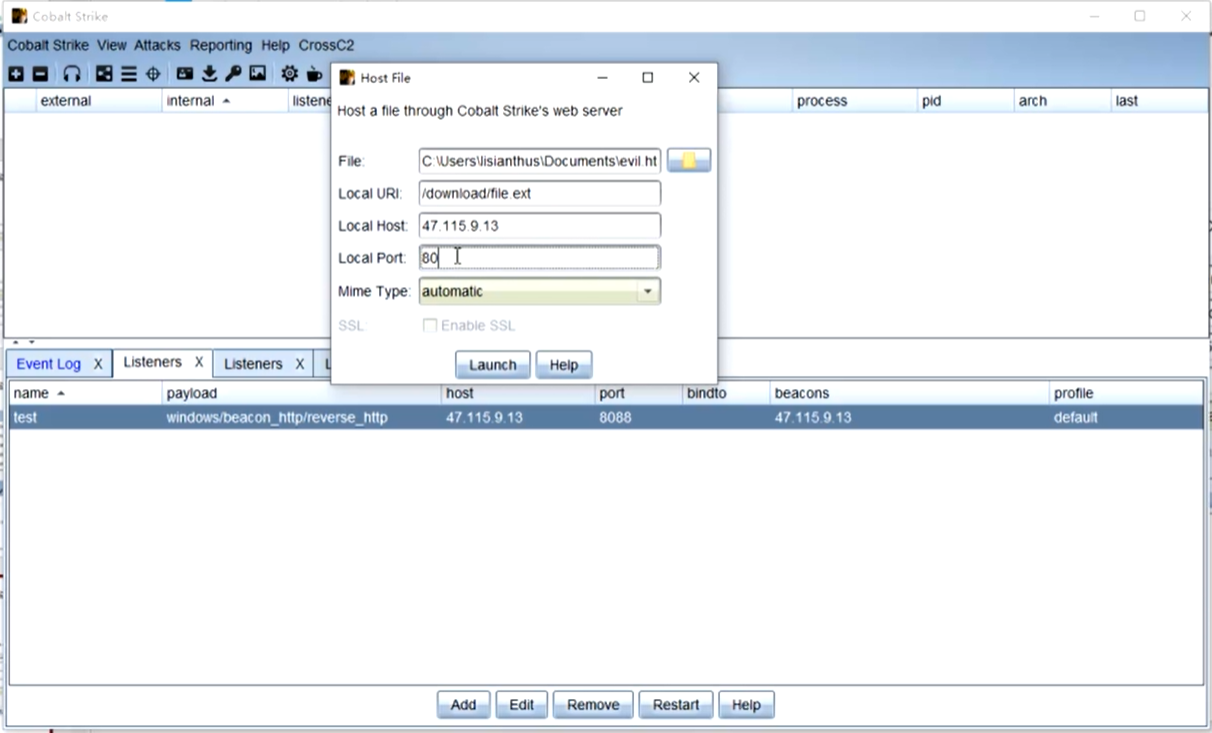
Task: Switch to Pivot Graph view icon
Action: click(x=104, y=74)
